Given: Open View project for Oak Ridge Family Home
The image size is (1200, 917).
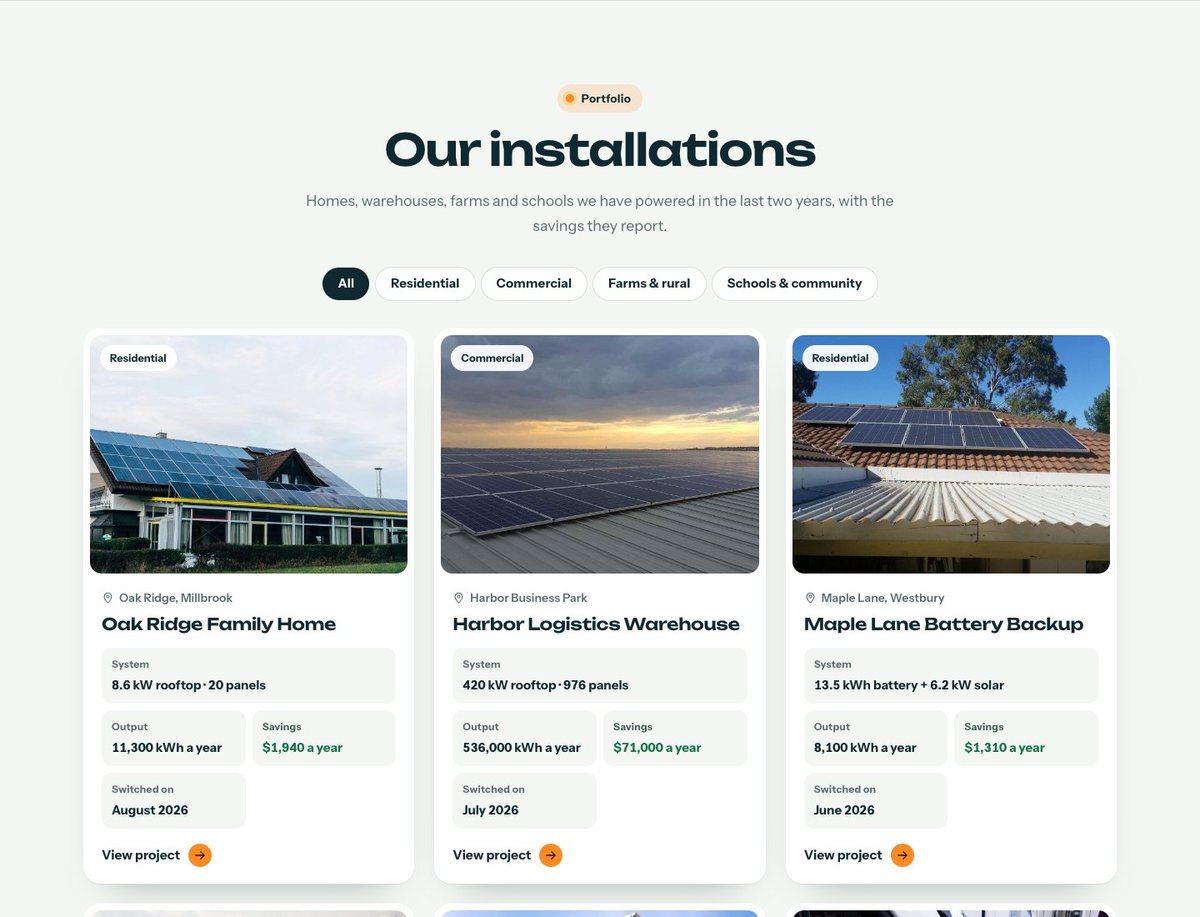Looking at the screenshot, I should (x=157, y=855).
